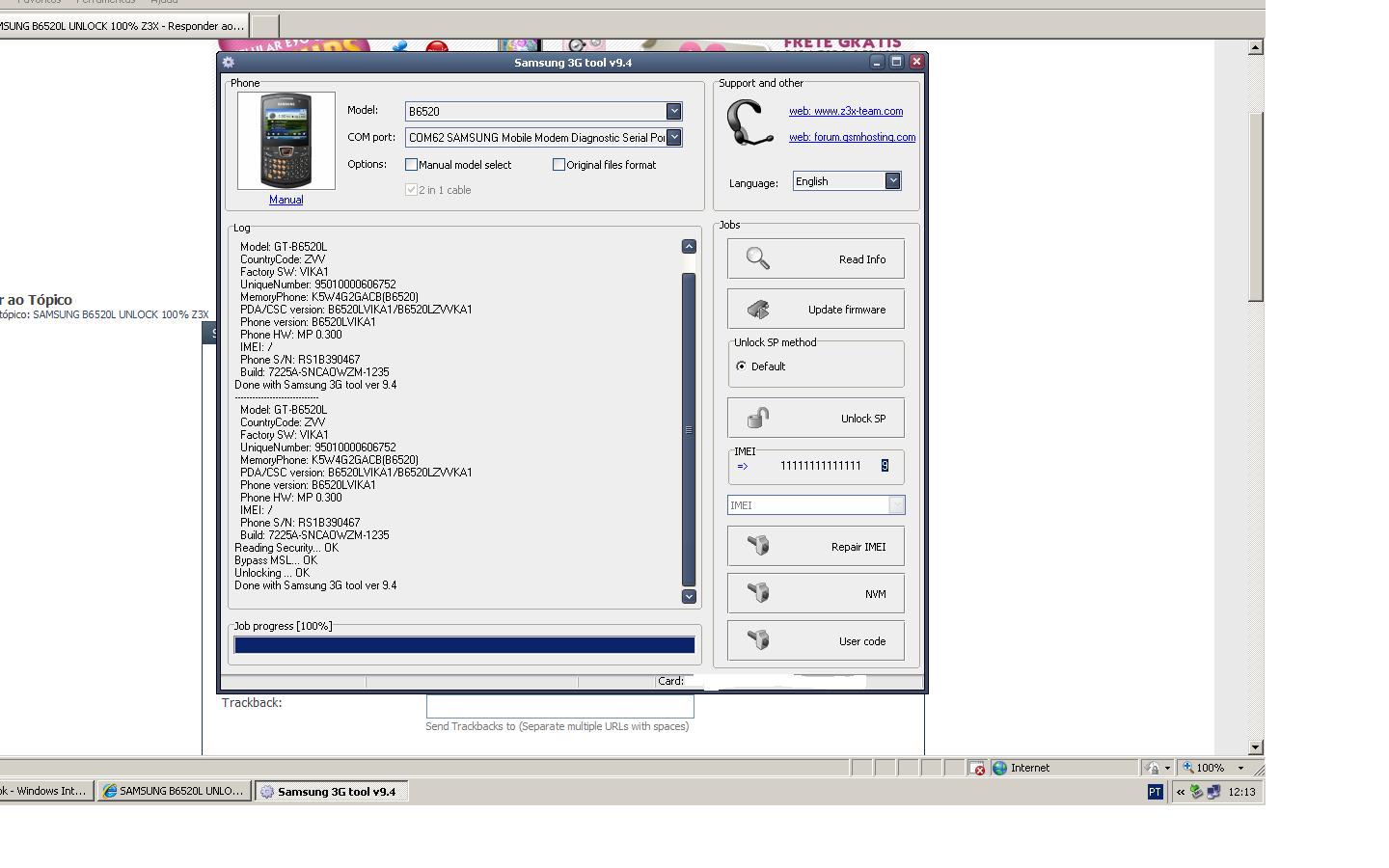
Task: Click the browser page scrollbar thumb
Action: [1255, 207]
